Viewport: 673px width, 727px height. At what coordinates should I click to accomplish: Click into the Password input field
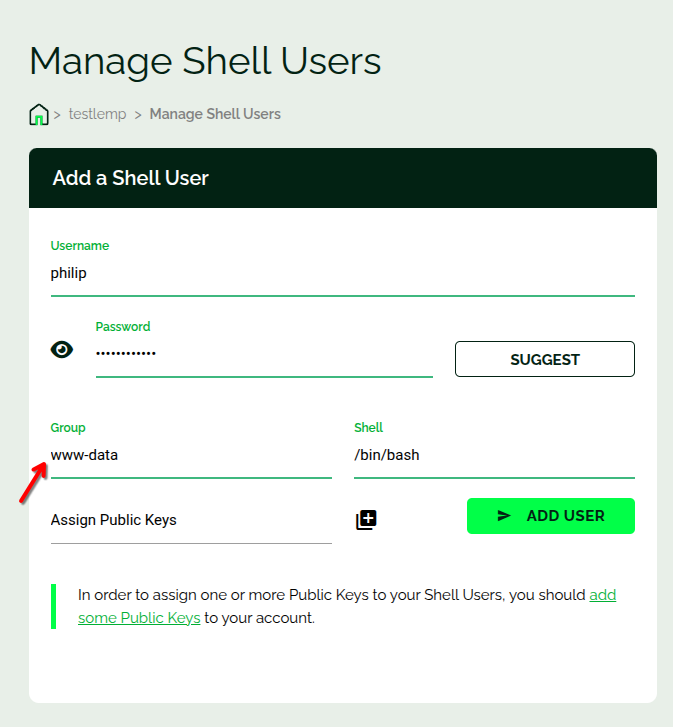[264, 354]
